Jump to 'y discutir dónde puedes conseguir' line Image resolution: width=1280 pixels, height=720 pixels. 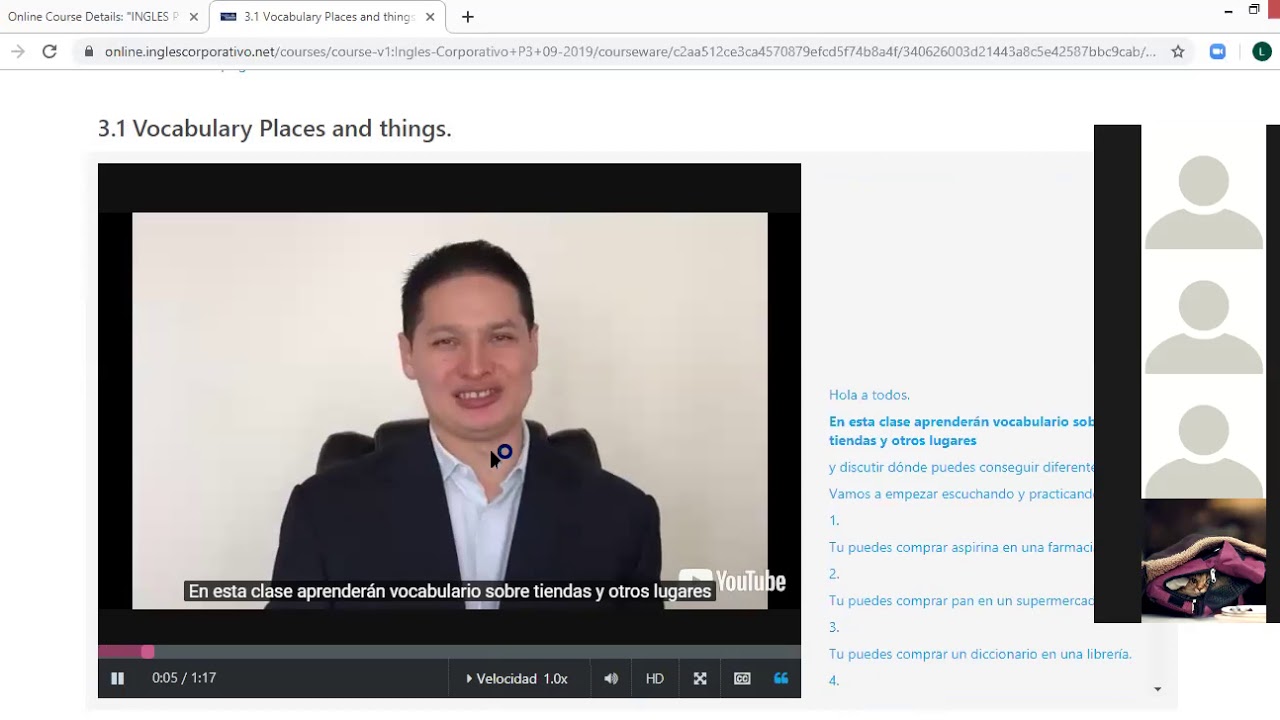(x=961, y=467)
